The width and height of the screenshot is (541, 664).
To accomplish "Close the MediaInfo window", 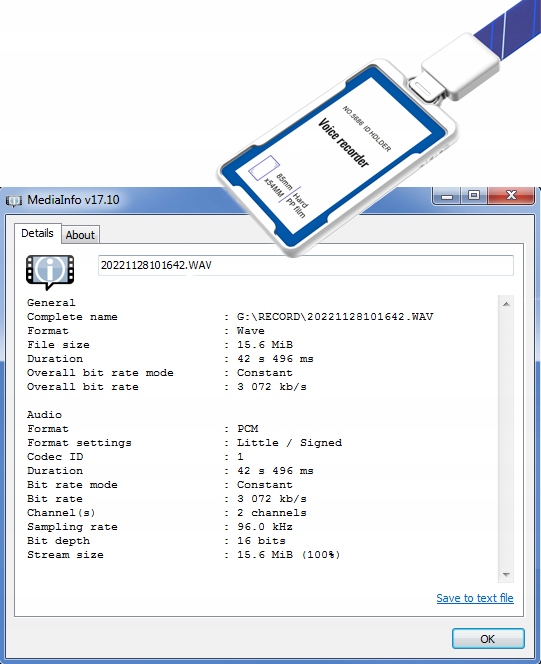I will [x=512, y=195].
